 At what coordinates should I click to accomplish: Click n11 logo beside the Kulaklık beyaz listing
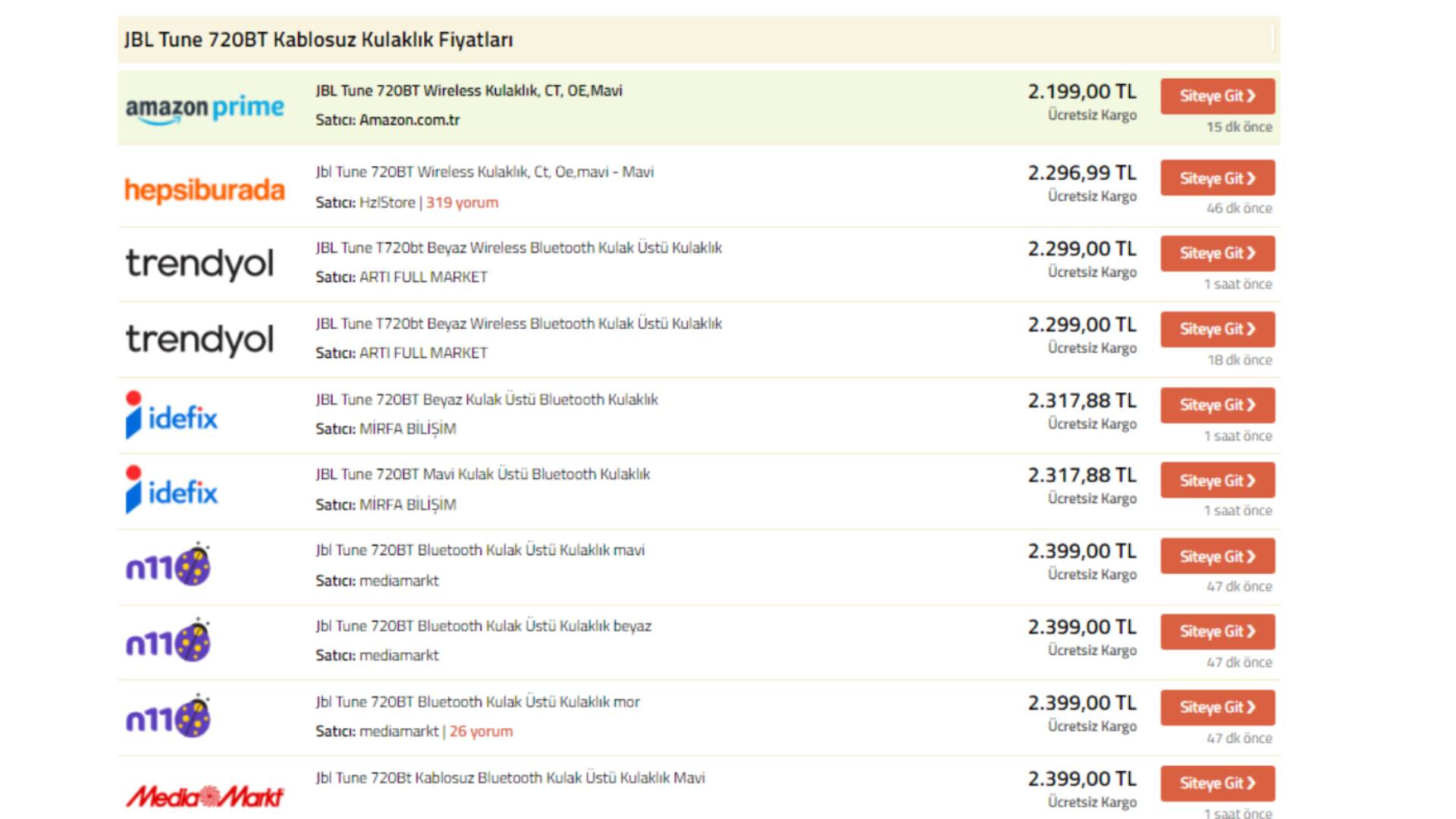click(x=168, y=640)
